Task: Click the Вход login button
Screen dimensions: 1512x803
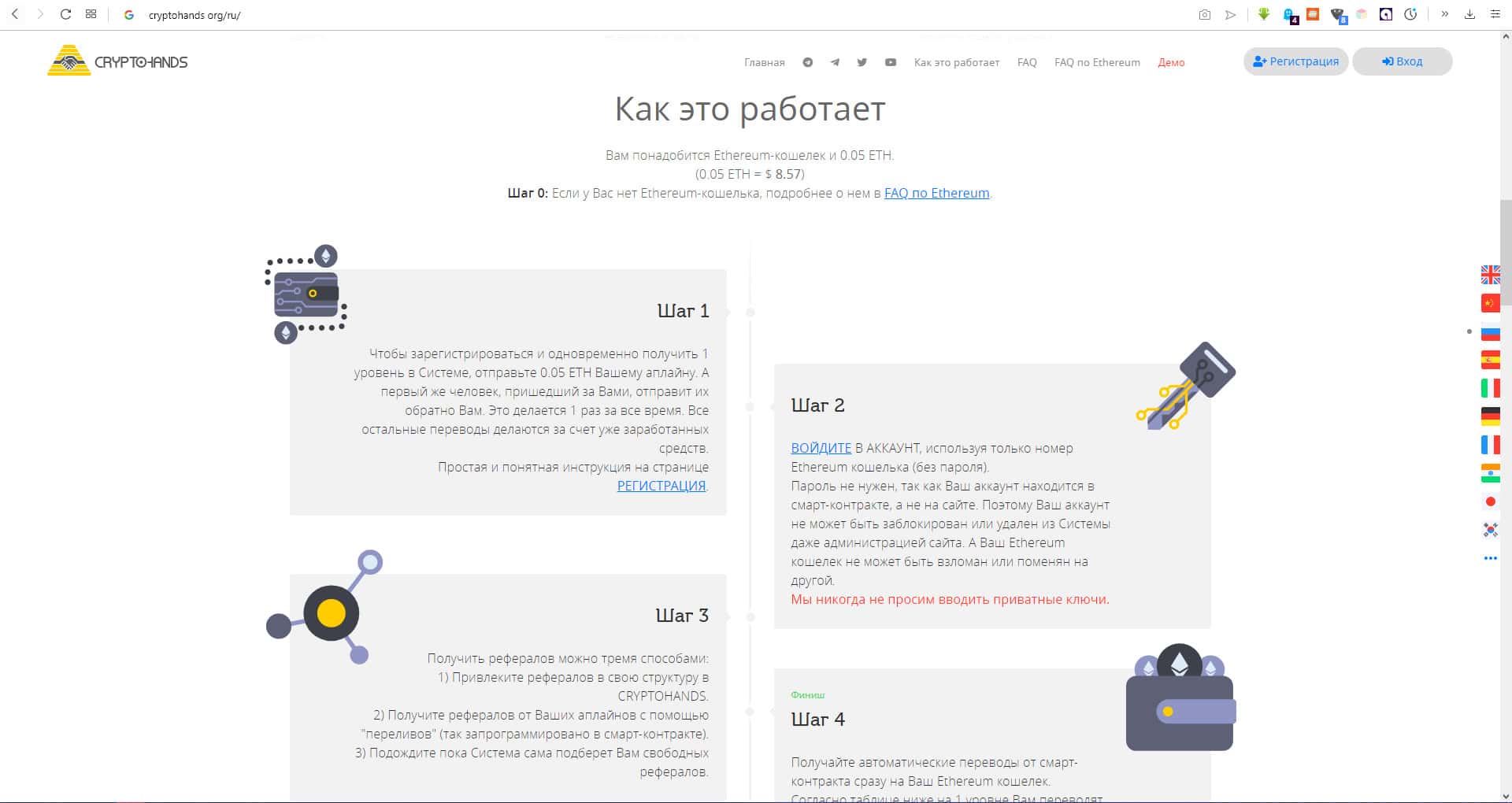Action: click(x=1402, y=61)
